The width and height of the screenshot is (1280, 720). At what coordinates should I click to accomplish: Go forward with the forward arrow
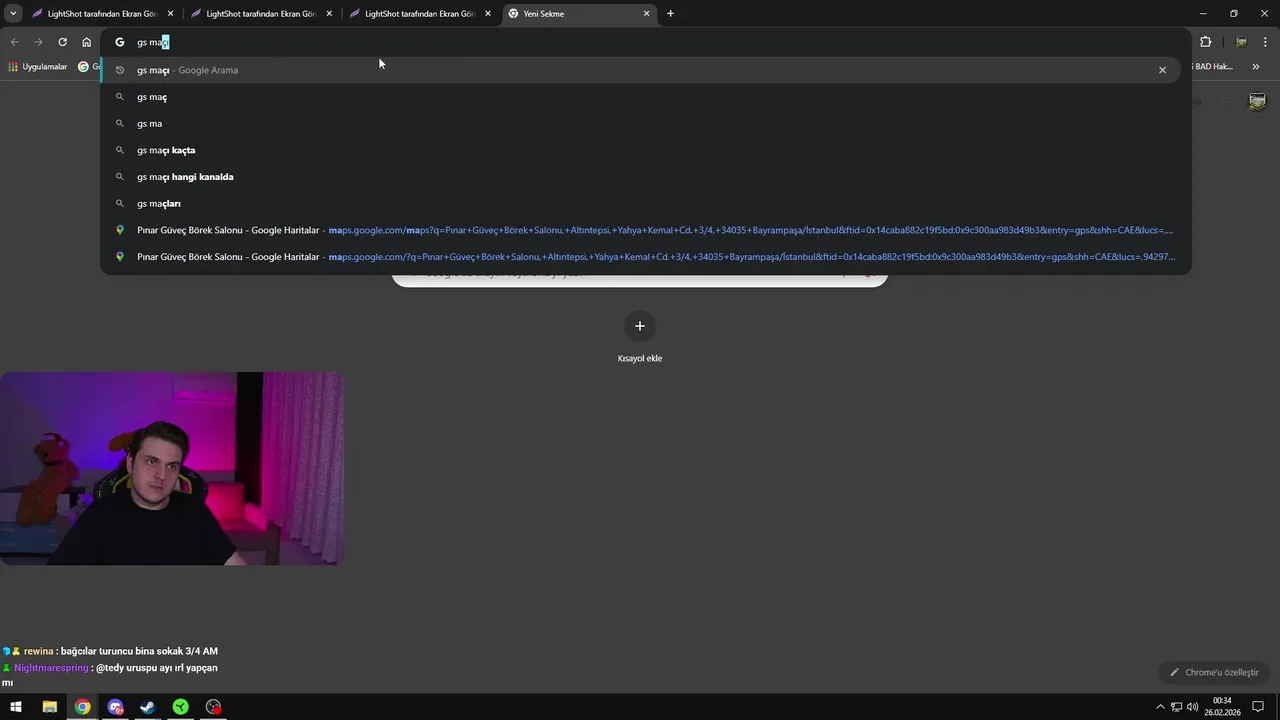(x=38, y=42)
